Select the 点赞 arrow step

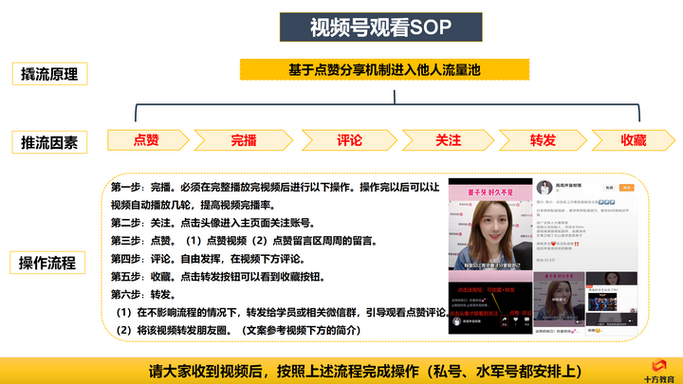[148, 140]
